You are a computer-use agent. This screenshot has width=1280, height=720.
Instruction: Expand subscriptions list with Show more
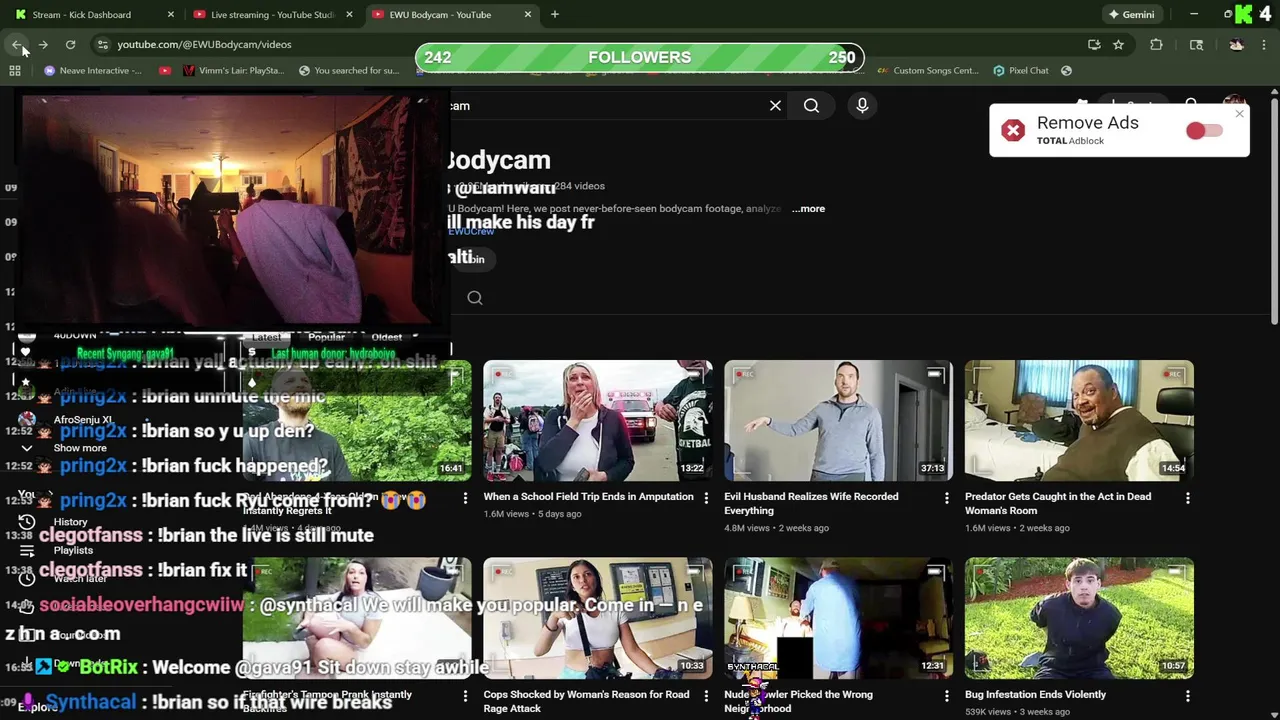80,448
